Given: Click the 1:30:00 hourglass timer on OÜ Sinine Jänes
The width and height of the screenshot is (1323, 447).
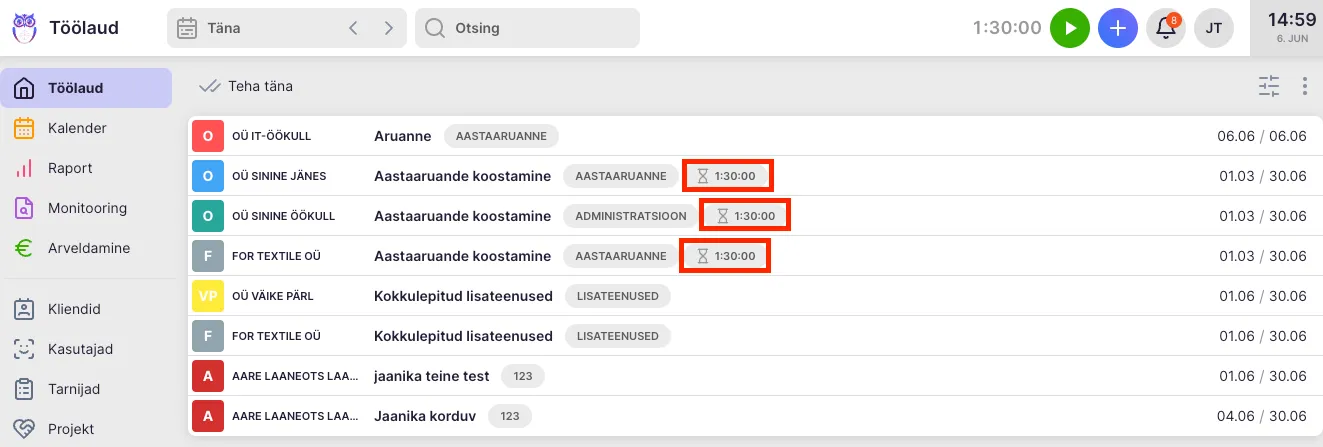Looking at the screenshot, I should [728, 176].
